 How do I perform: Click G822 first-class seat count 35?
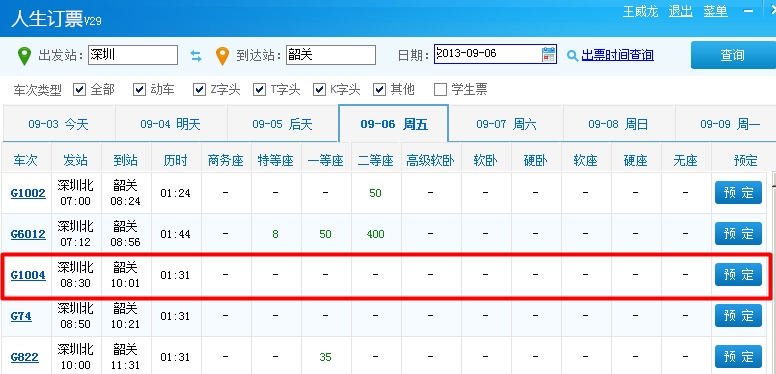(326, 357)
